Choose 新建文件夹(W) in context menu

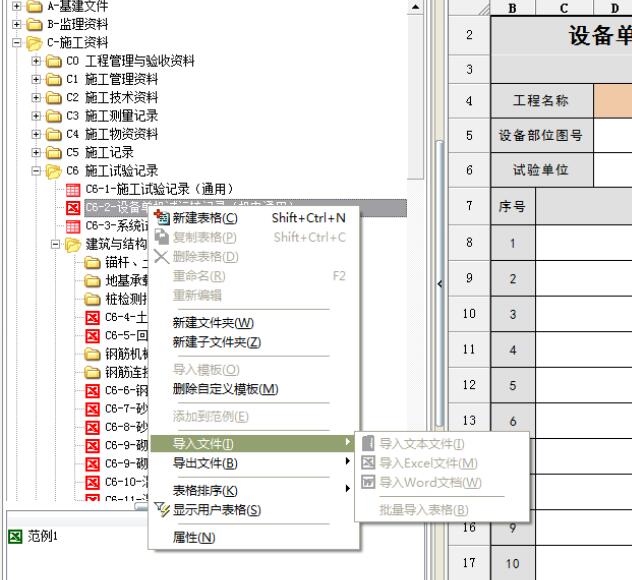(254, 323)
